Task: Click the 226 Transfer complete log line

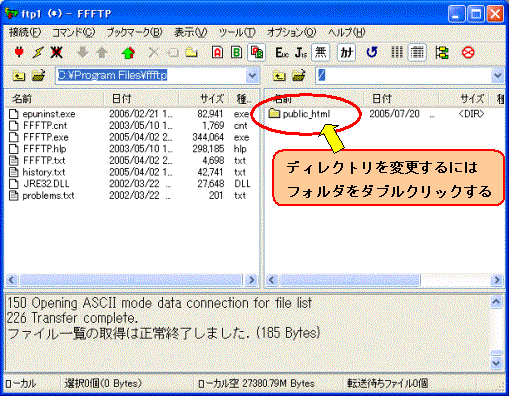Action: (x=72, y=318)
